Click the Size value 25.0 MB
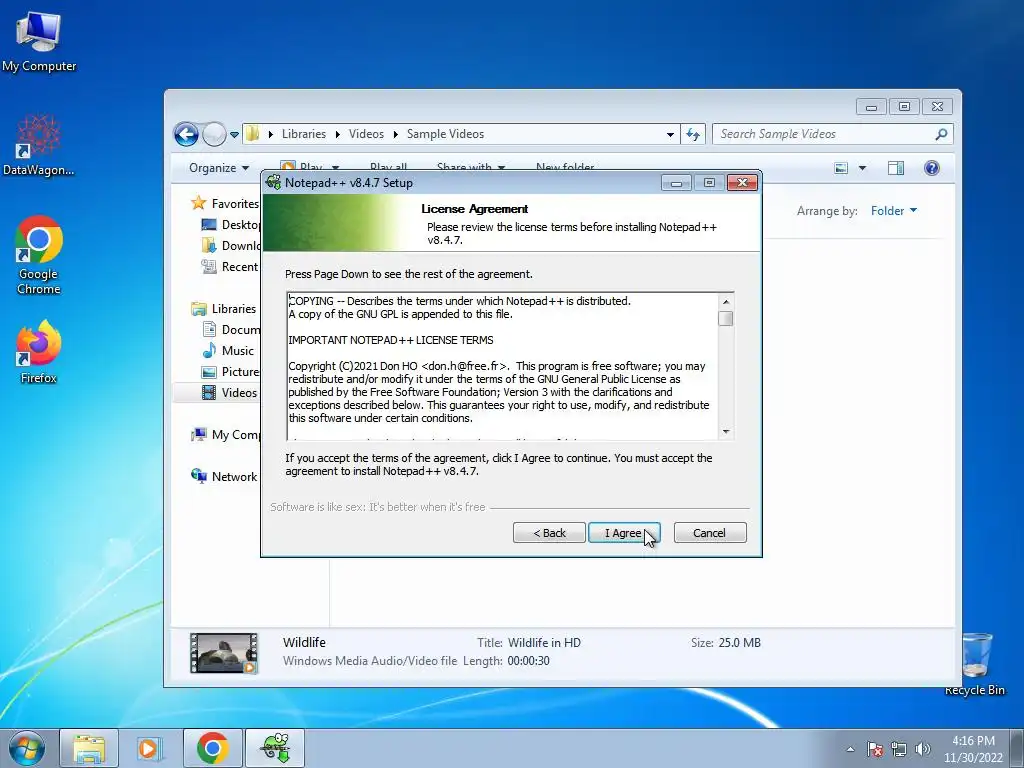The width and height of the screenshot is (1024, 768). 739,643
